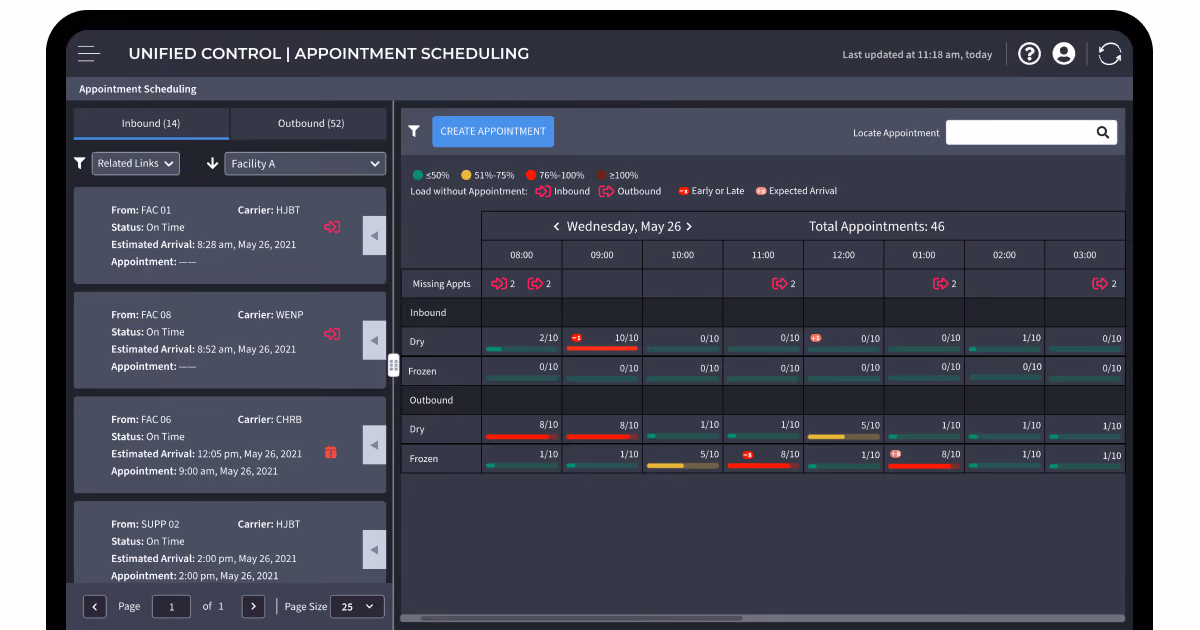Open the Facility A dropdown
This screenshot has width=1200, height=630.
point(305,163)
